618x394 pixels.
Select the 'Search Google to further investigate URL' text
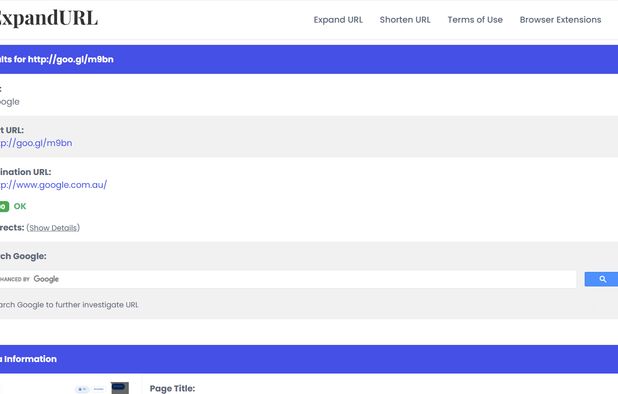coord(69,305)
